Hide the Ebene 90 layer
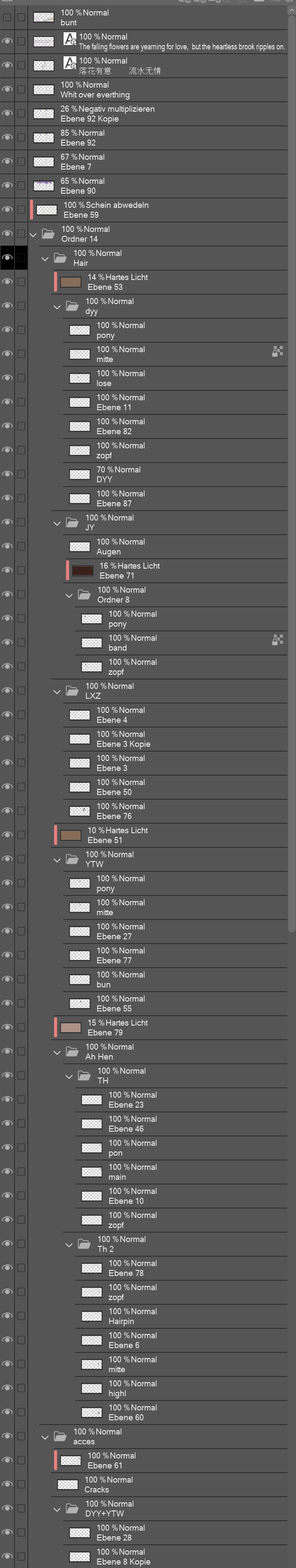 click(x=7, y=186)
